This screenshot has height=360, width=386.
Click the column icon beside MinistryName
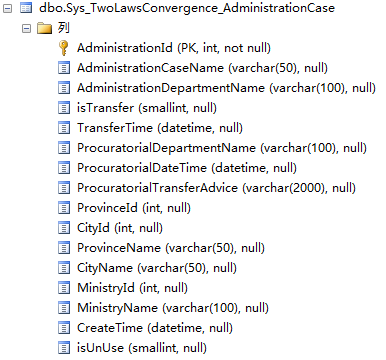tap(64, 308)
